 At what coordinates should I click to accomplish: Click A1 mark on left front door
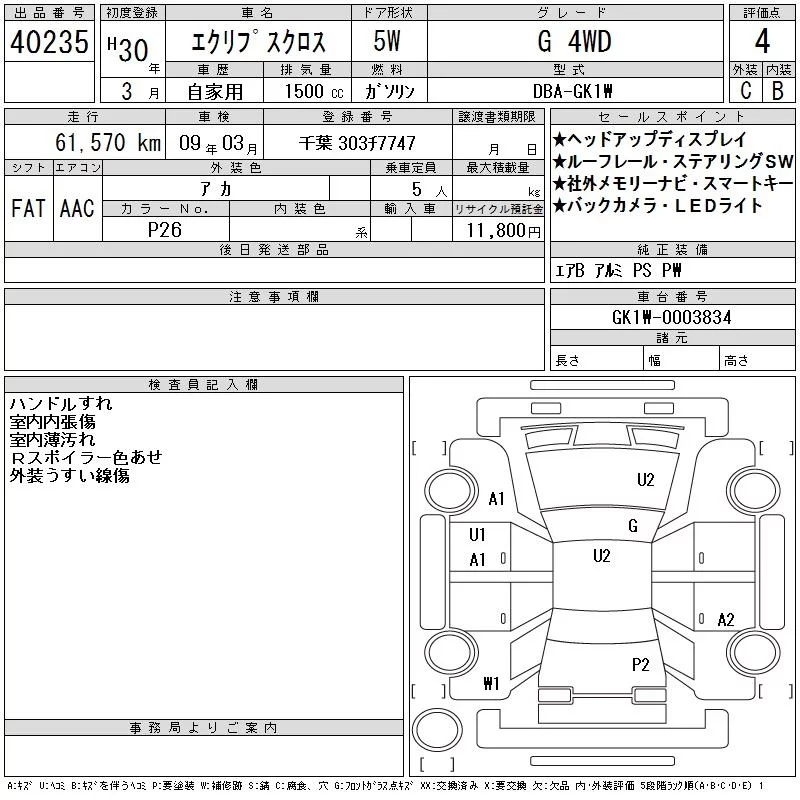pos(477,560)
